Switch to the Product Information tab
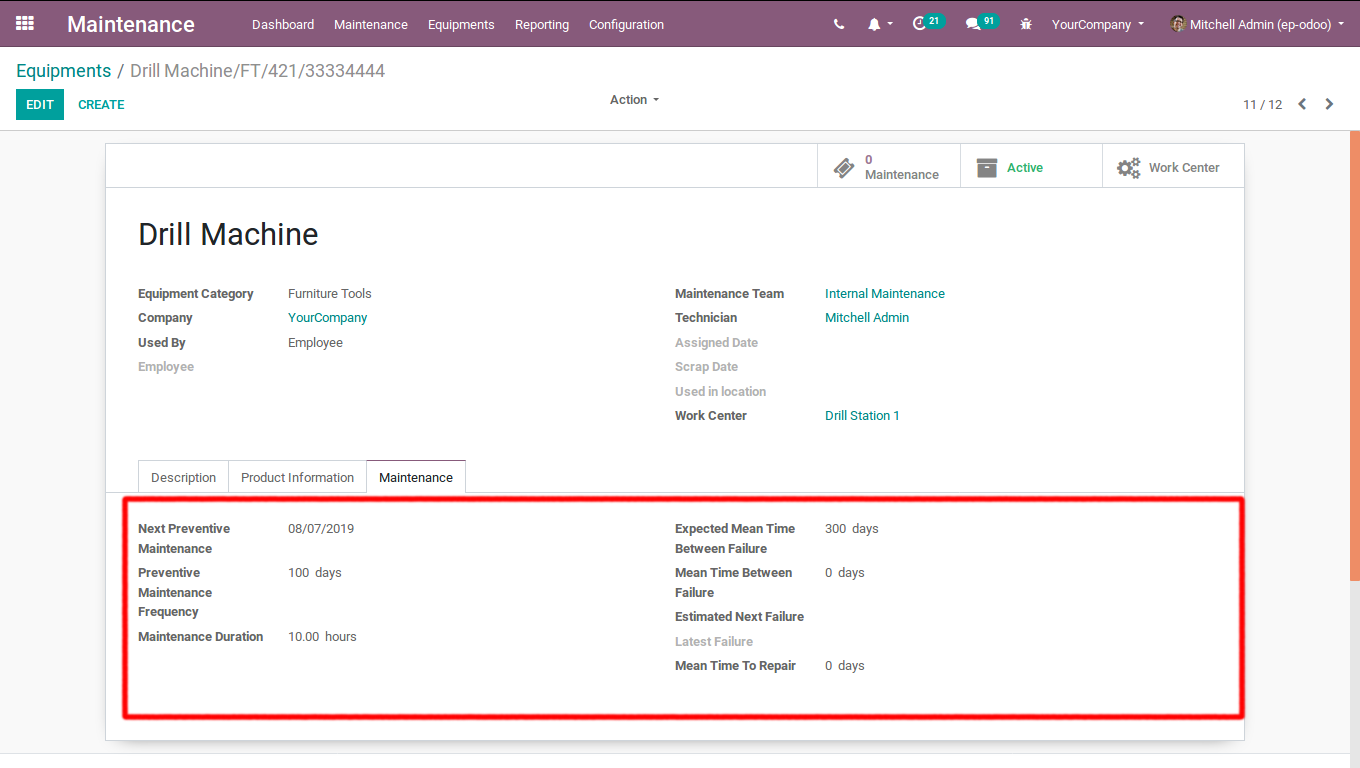 click(x=297, y=477)
